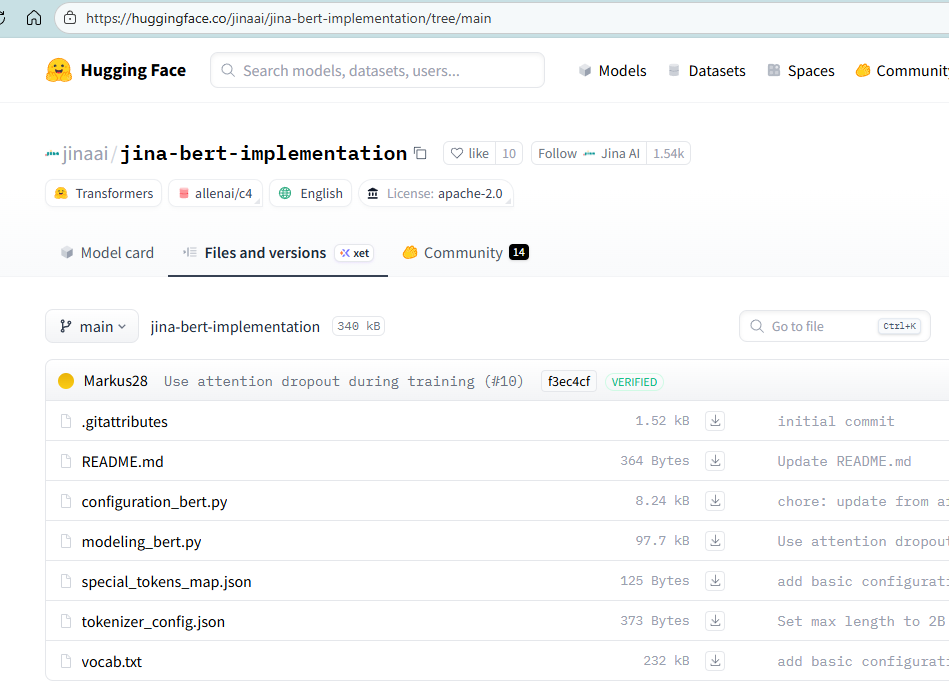
Task: Click the xet badge
Action: (355, 253)
